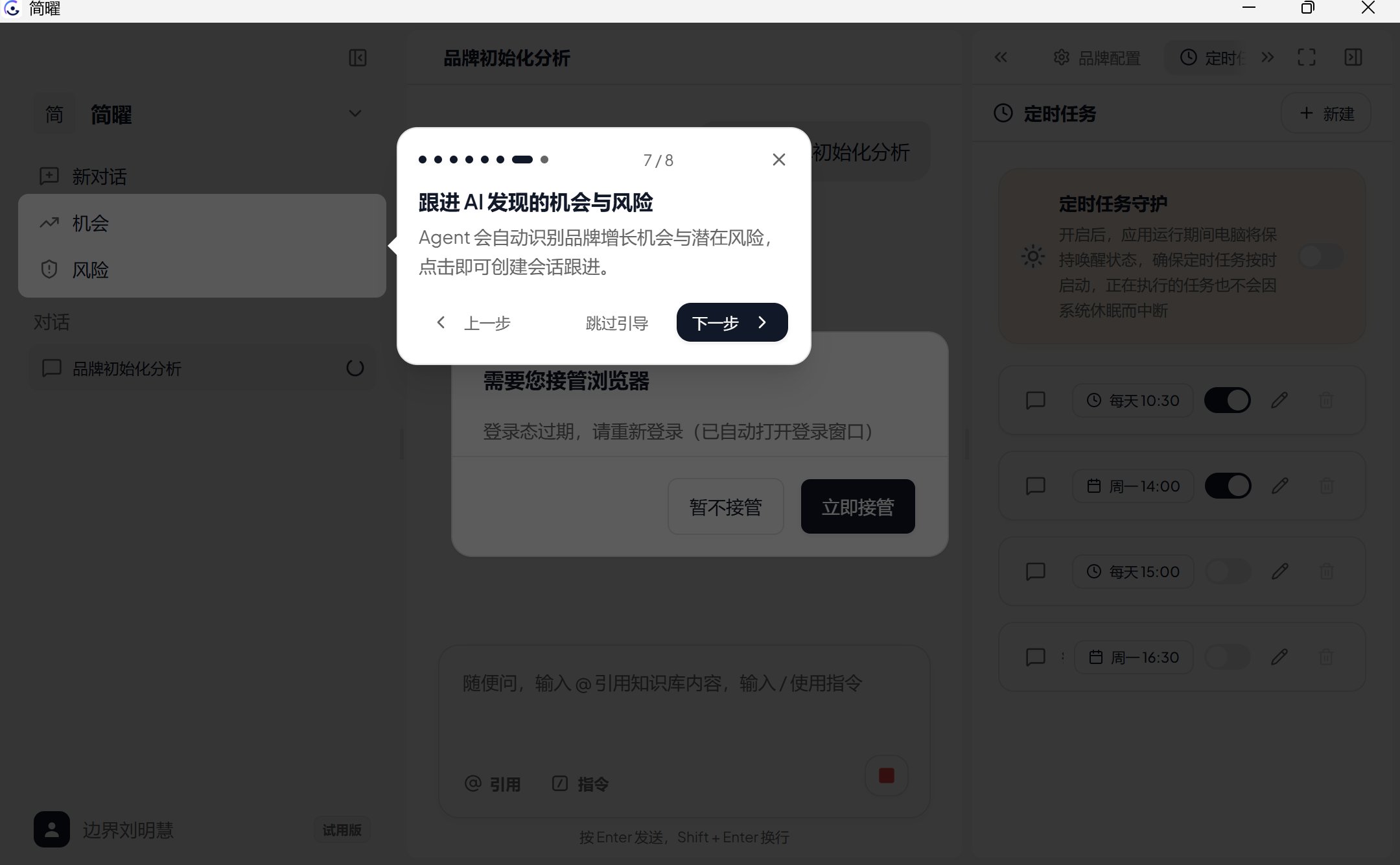Open the 风险 risks section
This screenshot has height=865, width=1400.
[202, 270]
